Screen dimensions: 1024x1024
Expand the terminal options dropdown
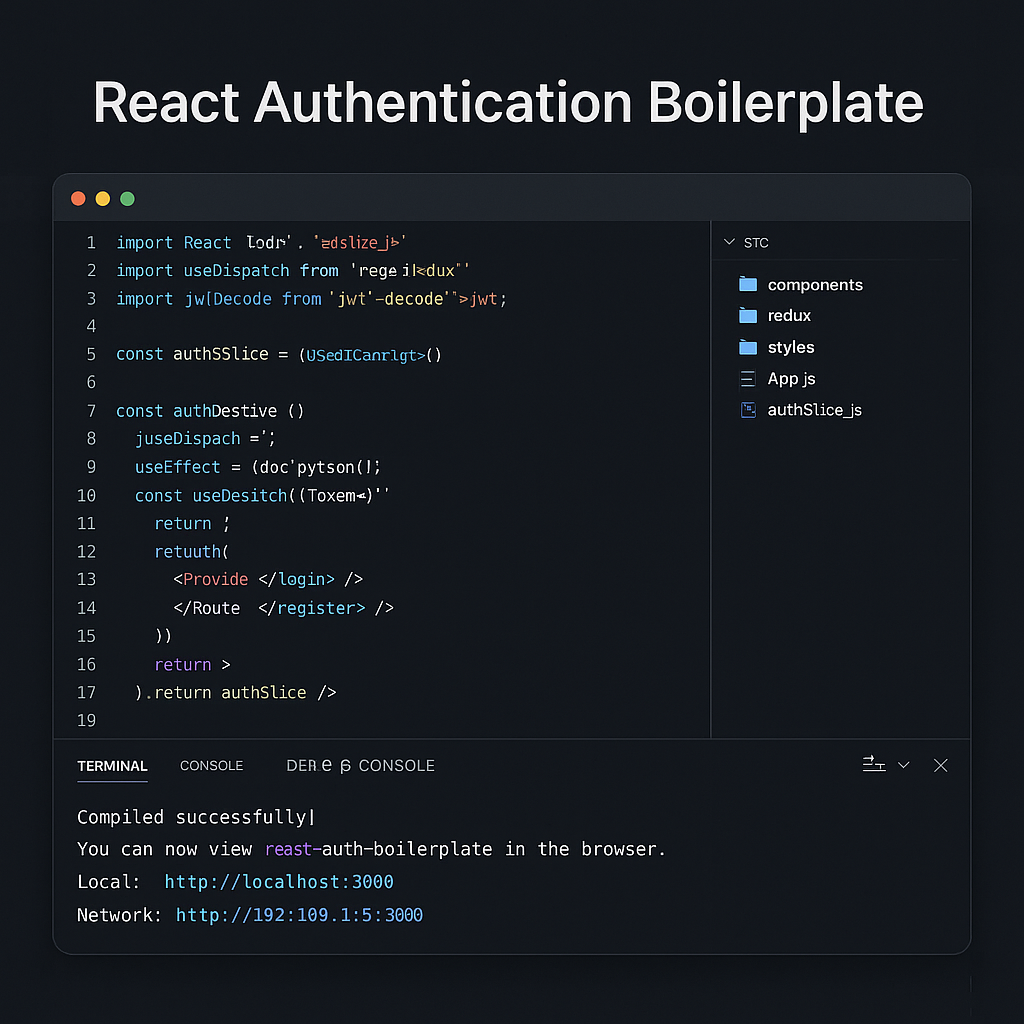point(904,764)
